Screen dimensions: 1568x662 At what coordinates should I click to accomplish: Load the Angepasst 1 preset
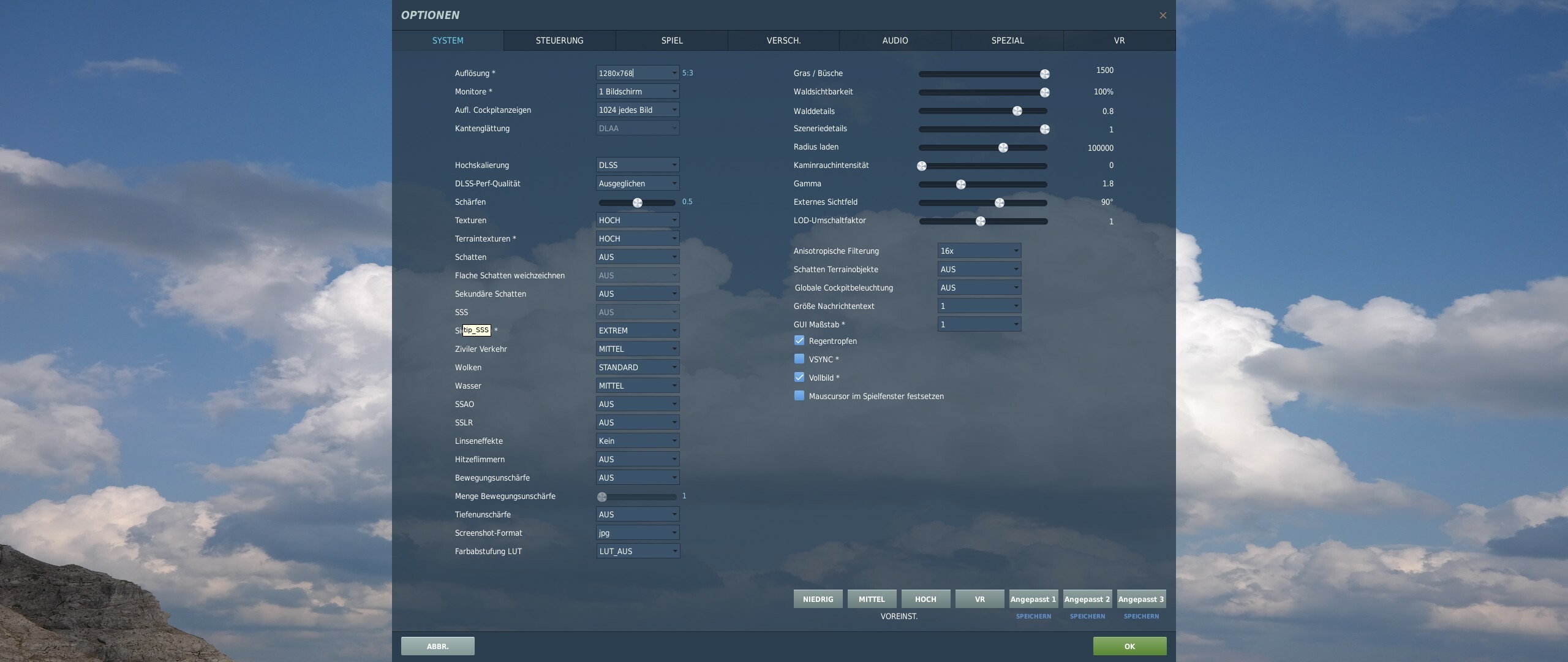1033,599
